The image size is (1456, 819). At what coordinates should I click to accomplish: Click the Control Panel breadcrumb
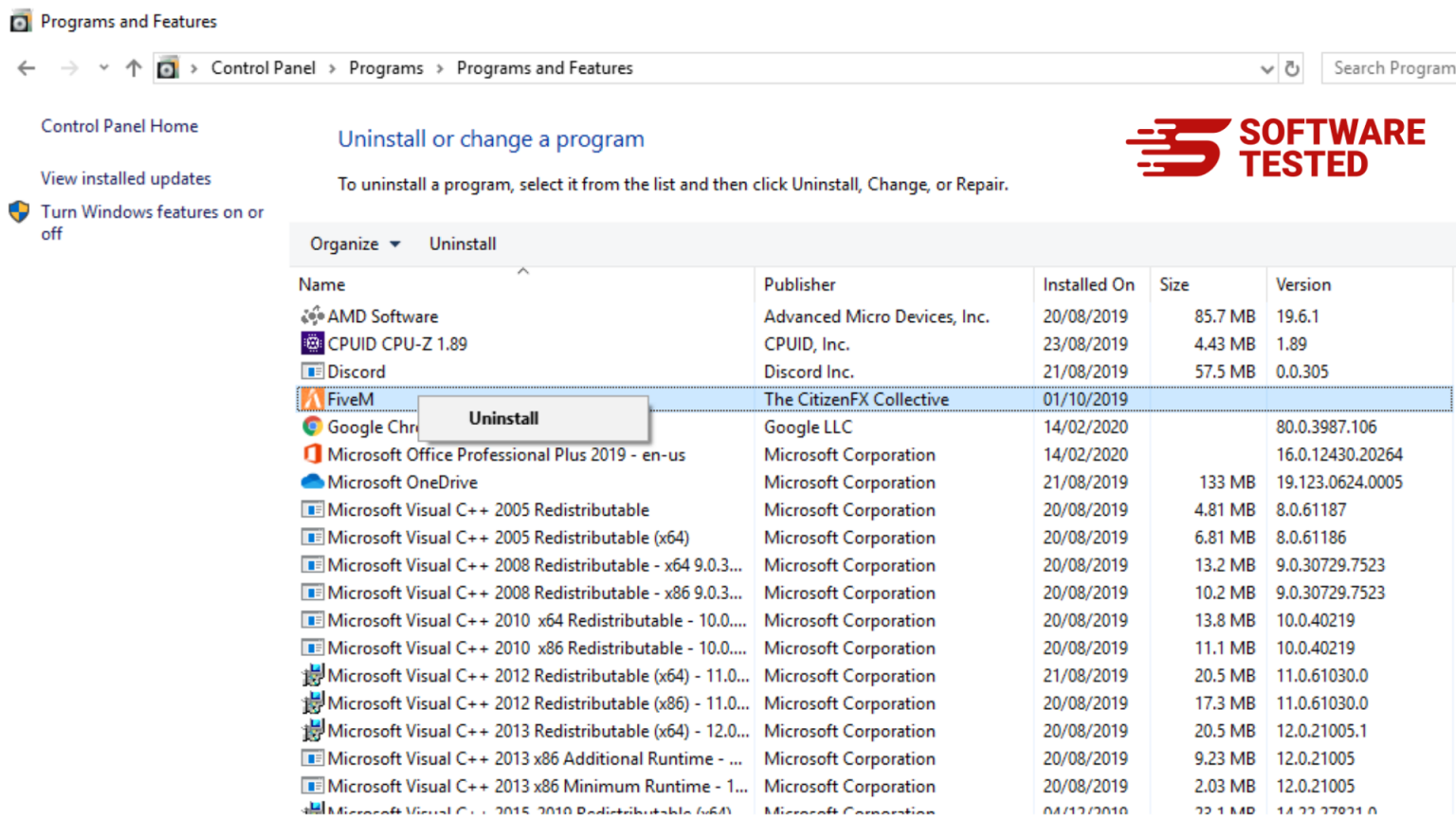(x=264, y=68)
